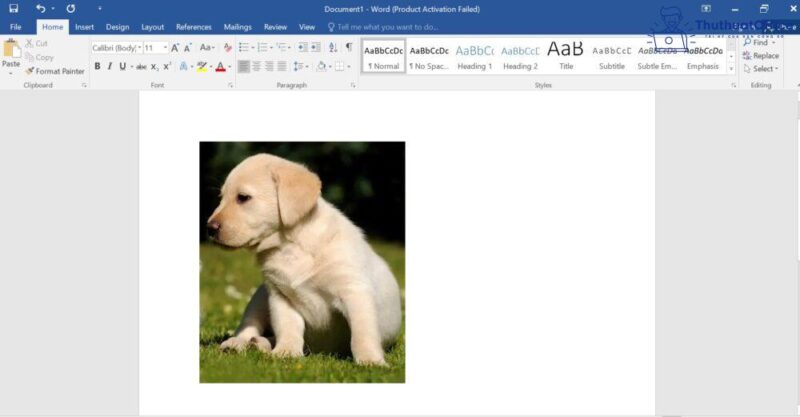Viewport: 800px width, 417px height.
Task: Apply the Normal style
Action: pyautogui.click(x=384, y=56)
